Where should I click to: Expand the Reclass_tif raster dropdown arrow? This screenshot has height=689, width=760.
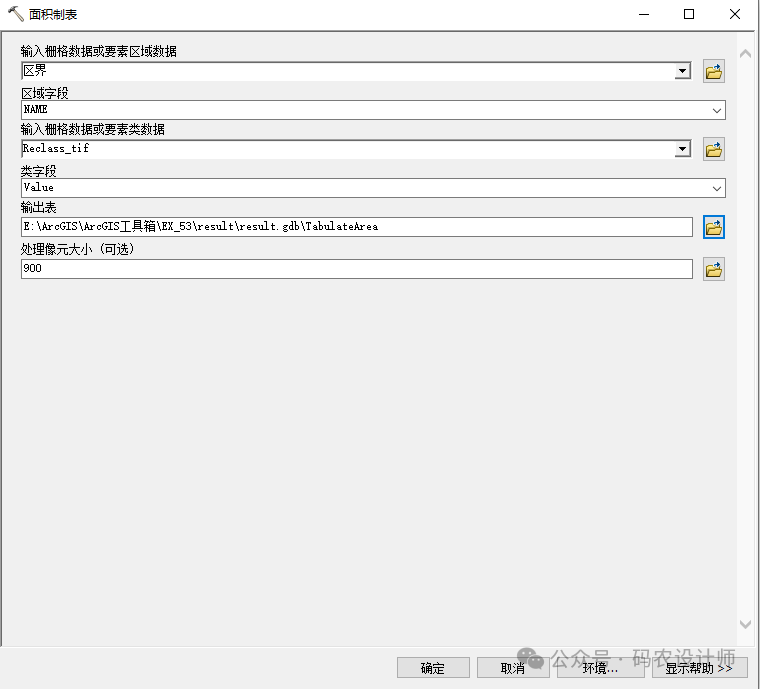pos(683,149)
